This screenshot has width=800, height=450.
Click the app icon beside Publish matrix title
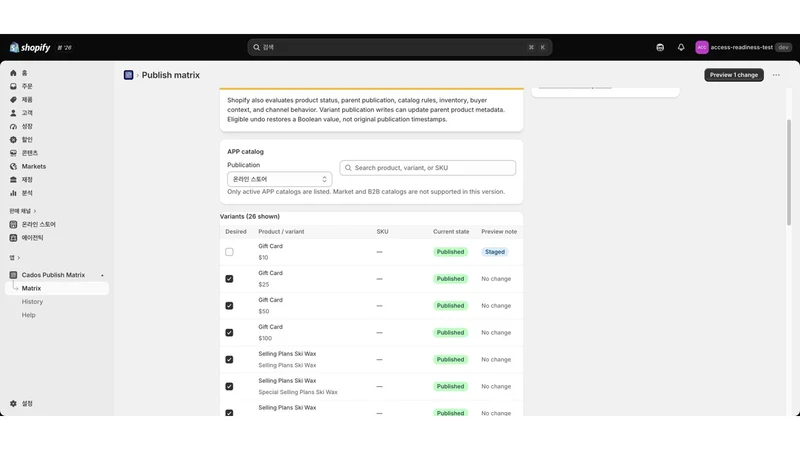[129, 75]
